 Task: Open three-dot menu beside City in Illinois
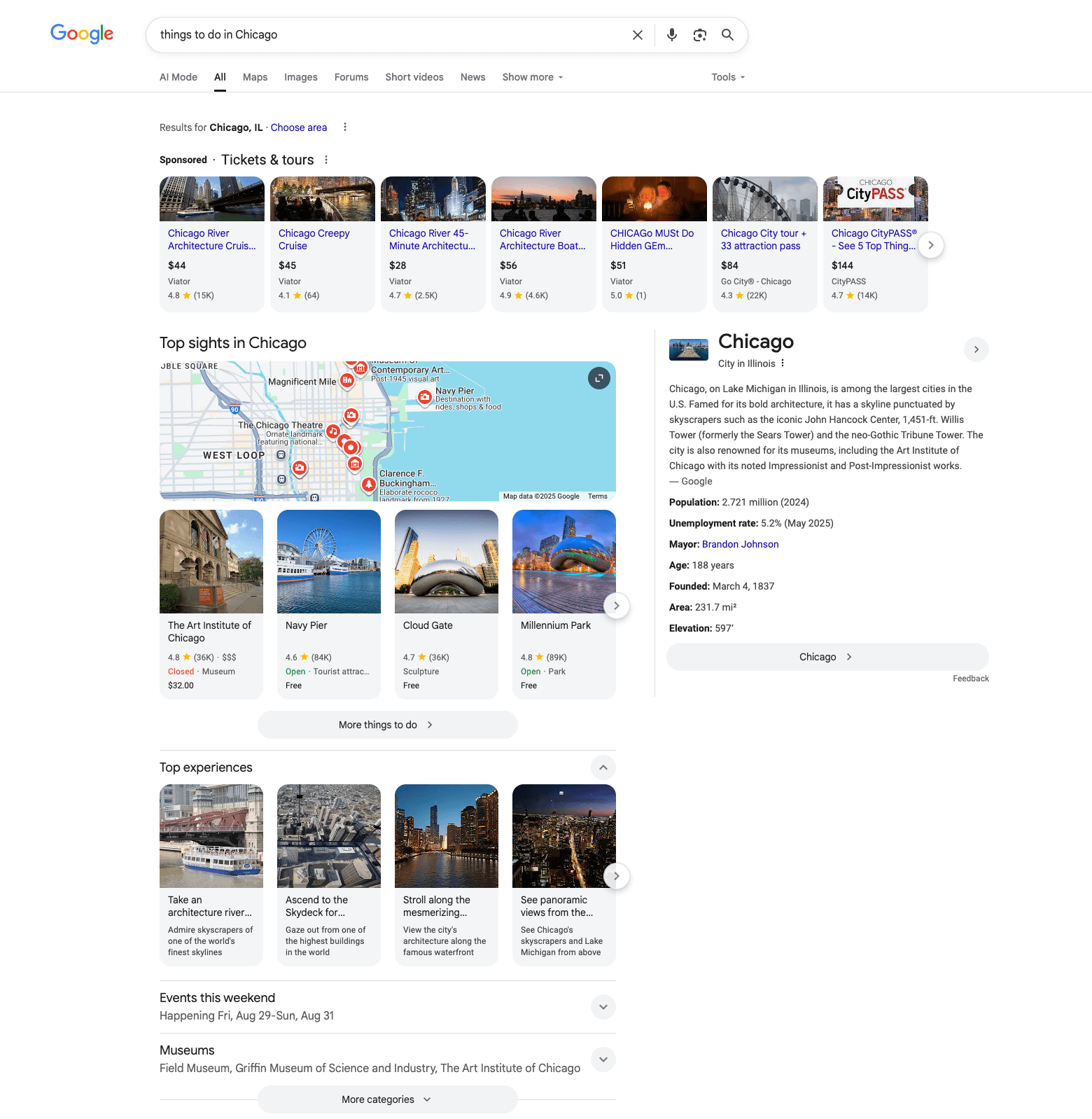pyautogui.click(x=783, y=363)
